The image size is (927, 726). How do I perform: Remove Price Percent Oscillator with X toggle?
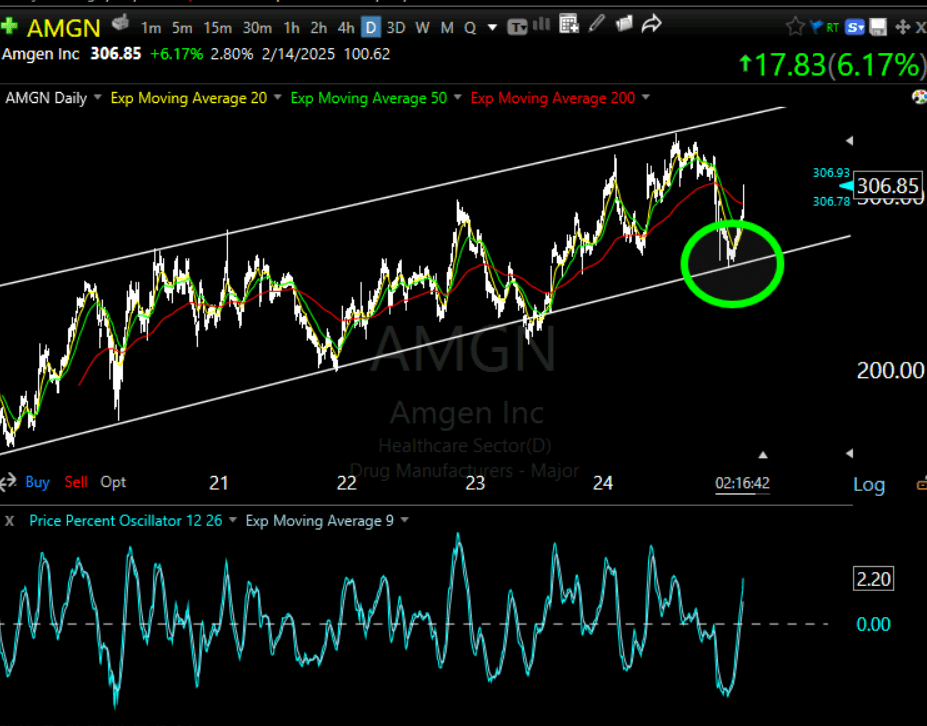[x=9, y=520]
